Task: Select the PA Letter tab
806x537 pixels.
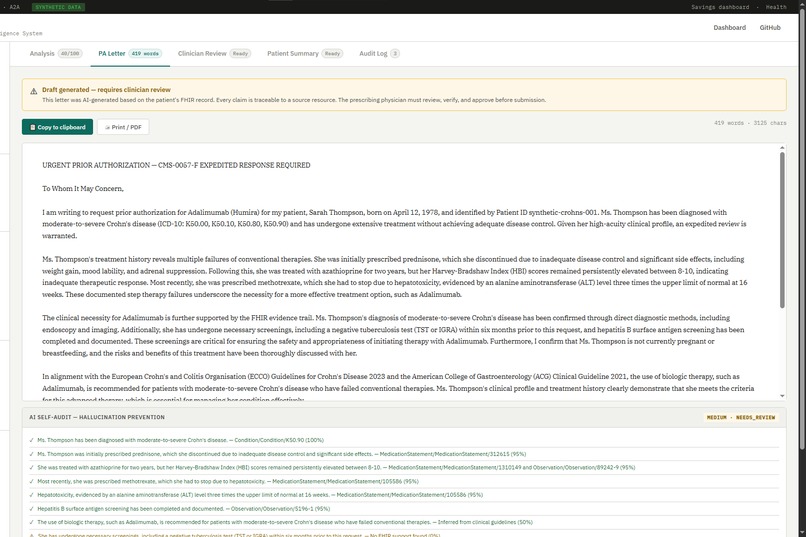Action: pyautogui.click(x=130, y=53)
